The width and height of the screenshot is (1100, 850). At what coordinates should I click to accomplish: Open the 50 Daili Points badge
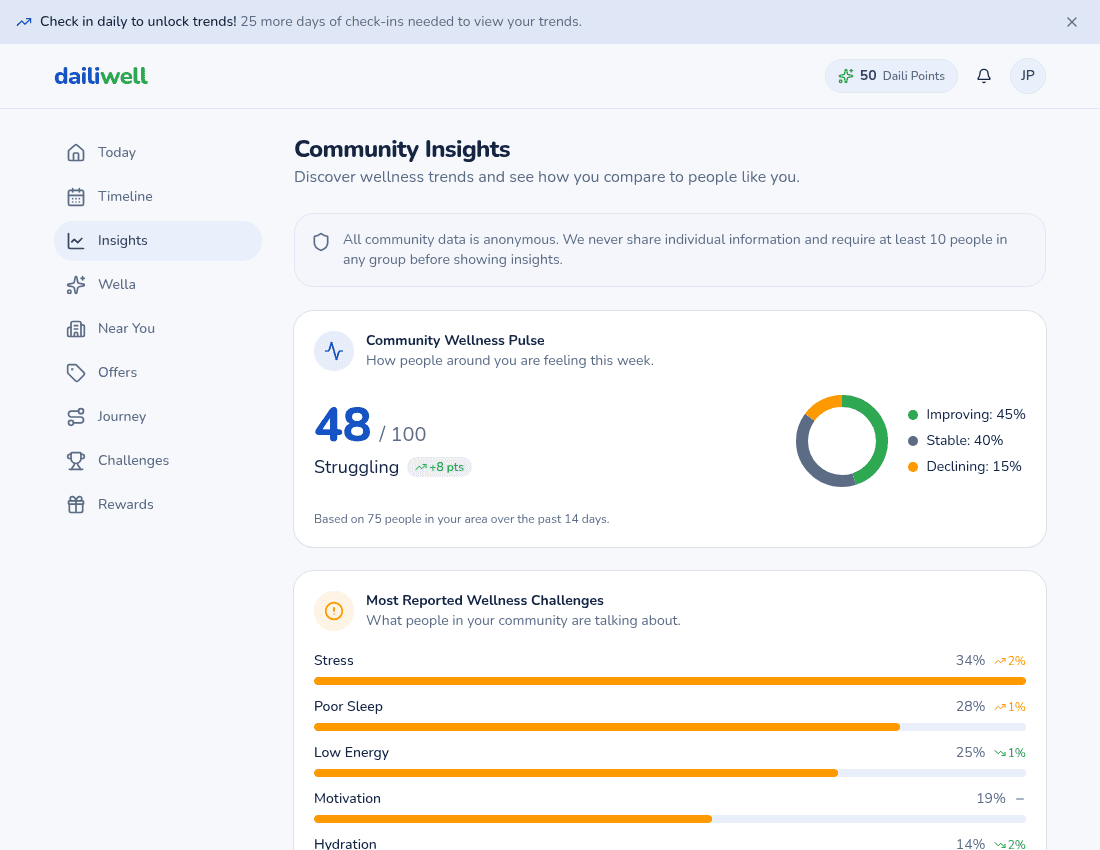(891, 76)
